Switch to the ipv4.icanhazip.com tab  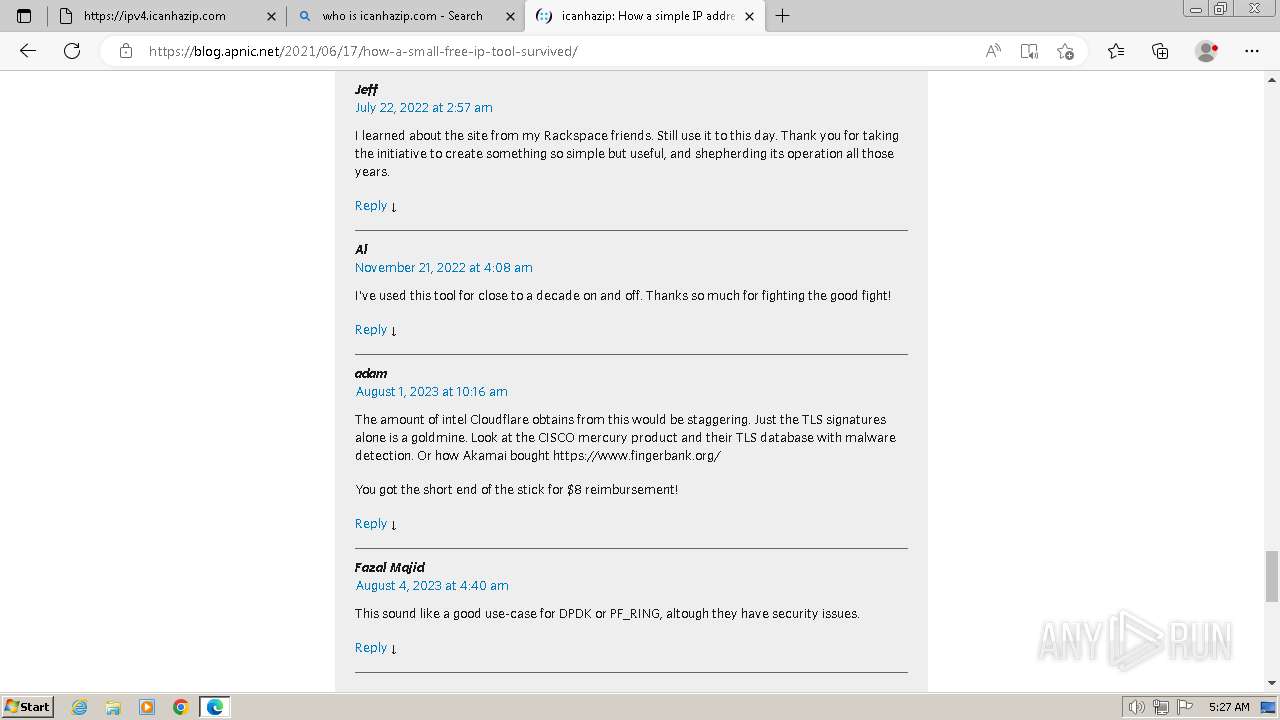pos(166,16)
